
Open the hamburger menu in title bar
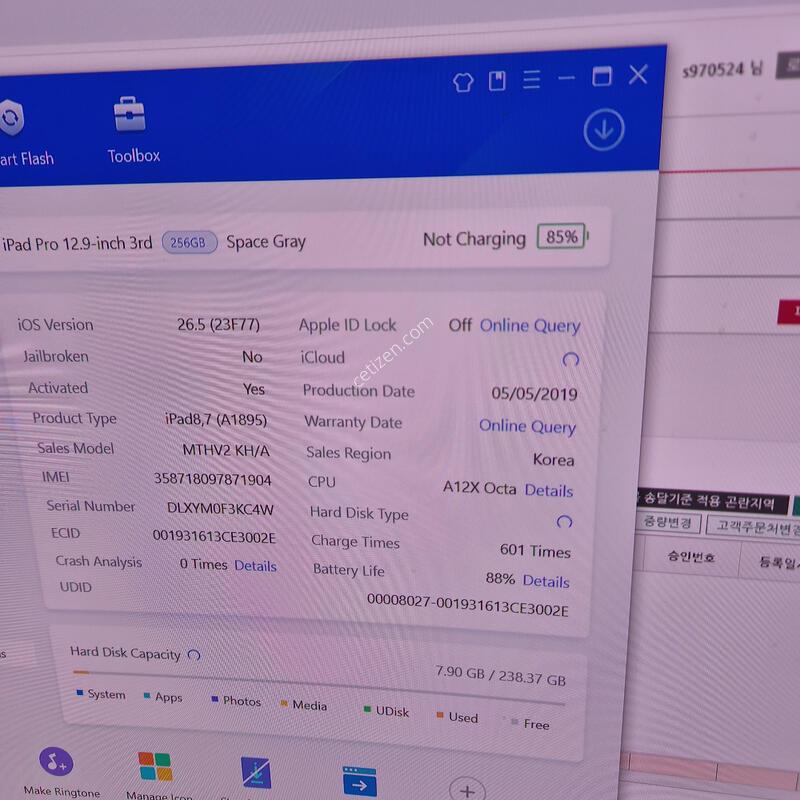tap(531, 80)
